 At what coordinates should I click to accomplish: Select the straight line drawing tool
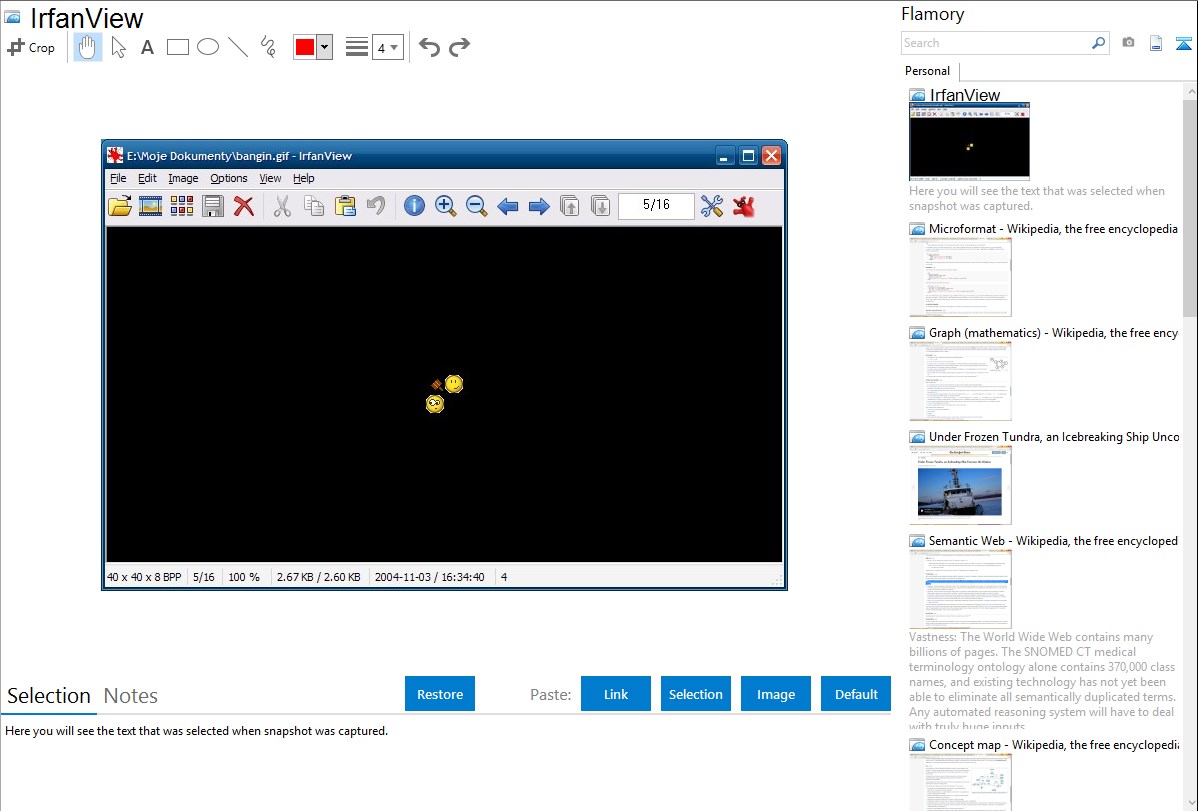point(238,47)
